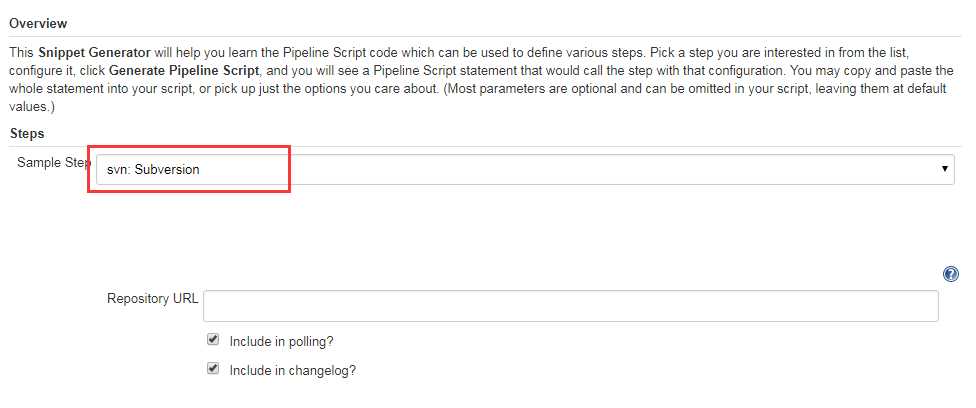The width and height of the screenshot is (976, 408).
Task: Click the bold Snippet Generator text
Action: pos(95,52)
